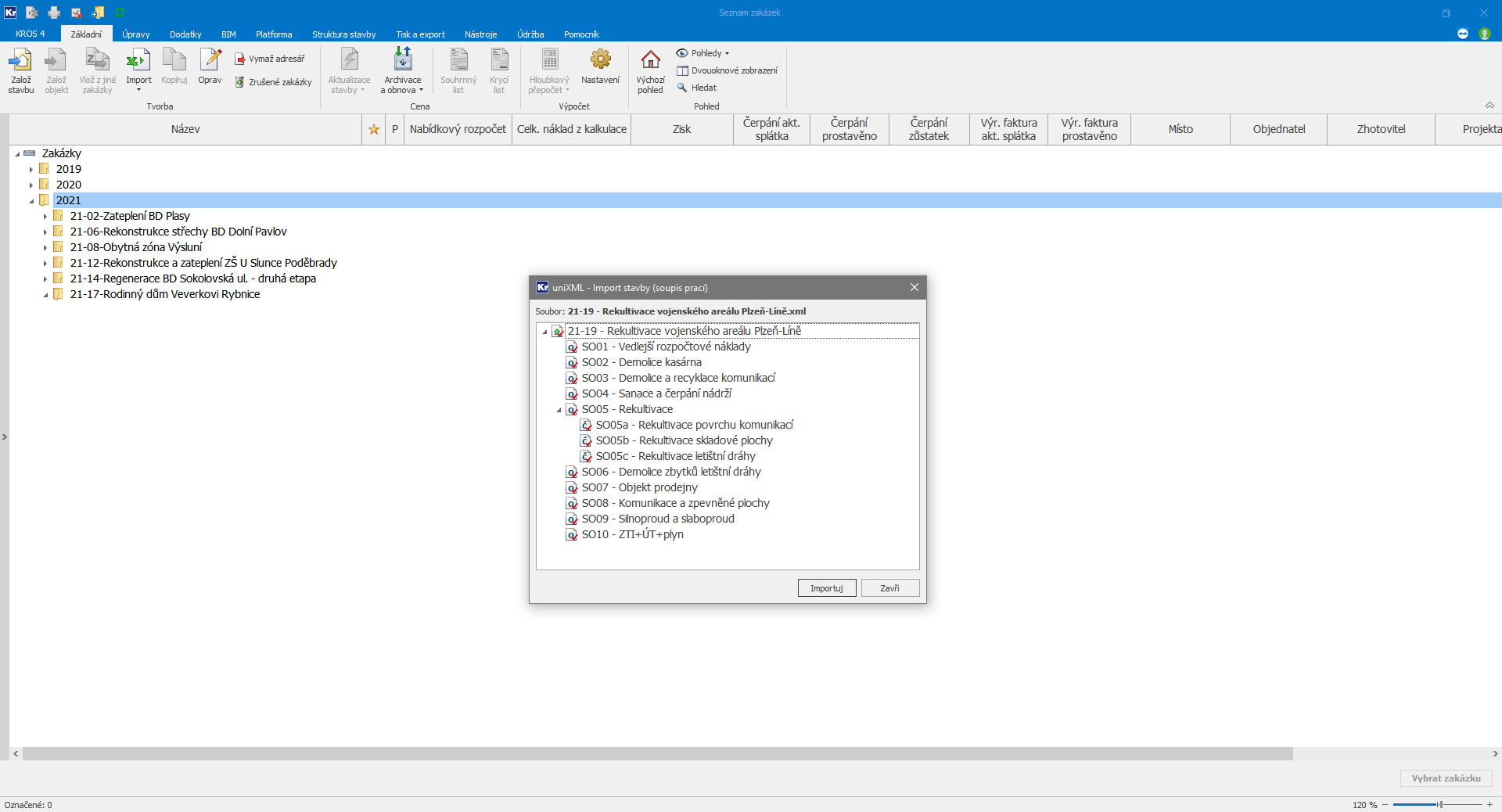Viewport: 1502px width, 812px height.
Task: Collapse the SO05 - Rekultivace node
Action: coord(559,410)
